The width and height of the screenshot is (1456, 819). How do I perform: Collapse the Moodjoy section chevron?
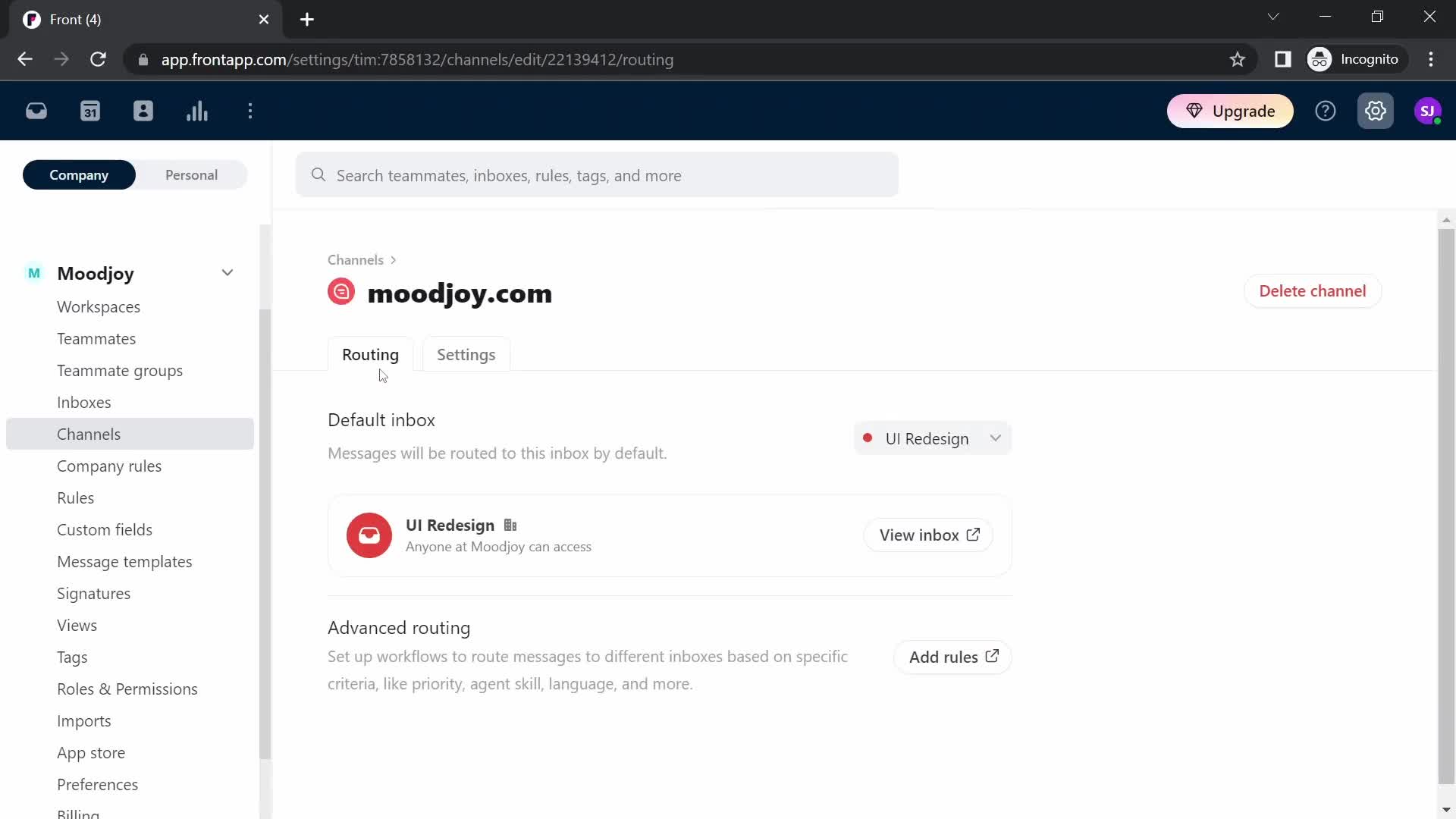click(x=227, y=273)
